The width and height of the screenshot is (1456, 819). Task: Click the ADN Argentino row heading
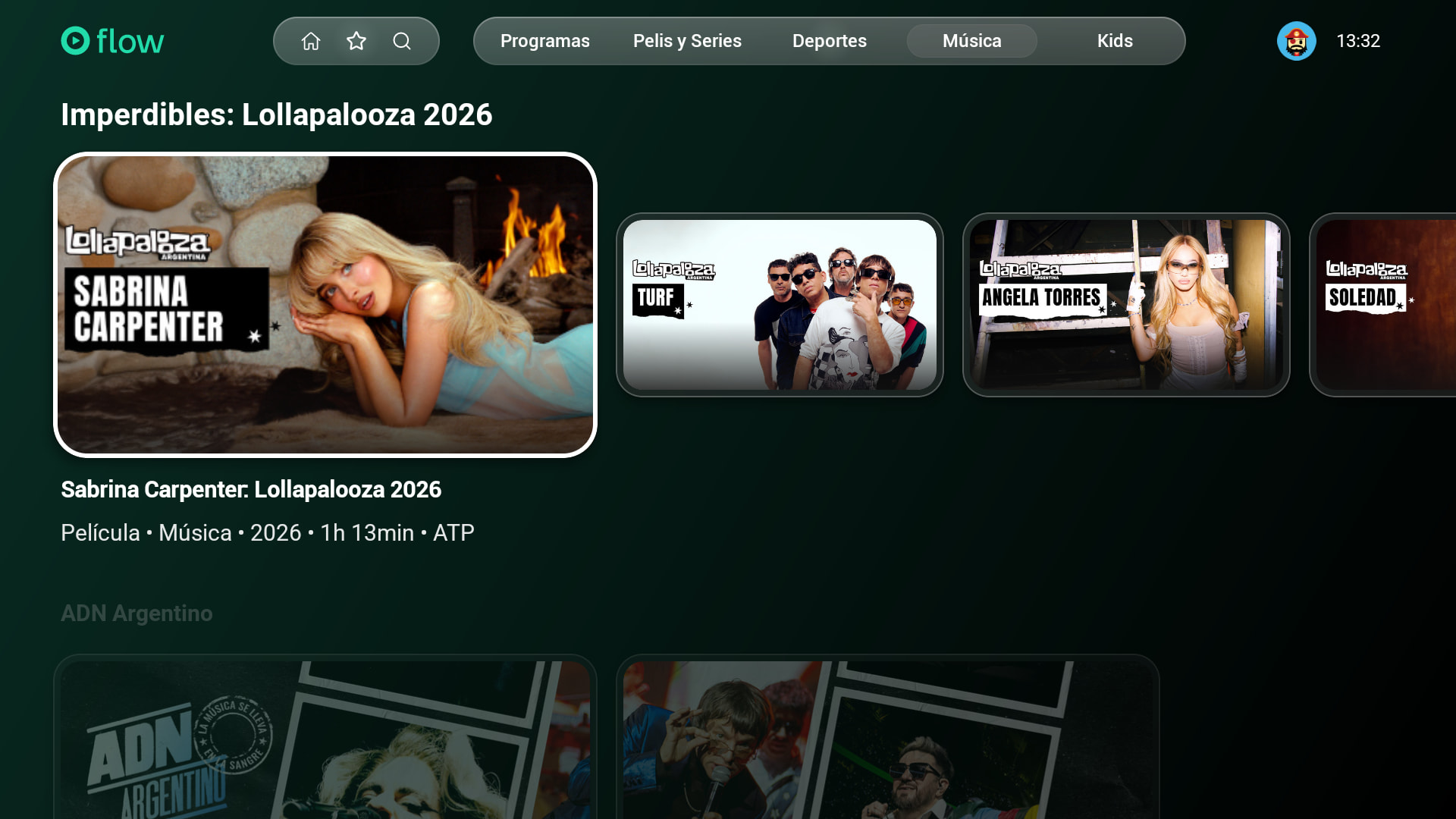tap(136, 613)
